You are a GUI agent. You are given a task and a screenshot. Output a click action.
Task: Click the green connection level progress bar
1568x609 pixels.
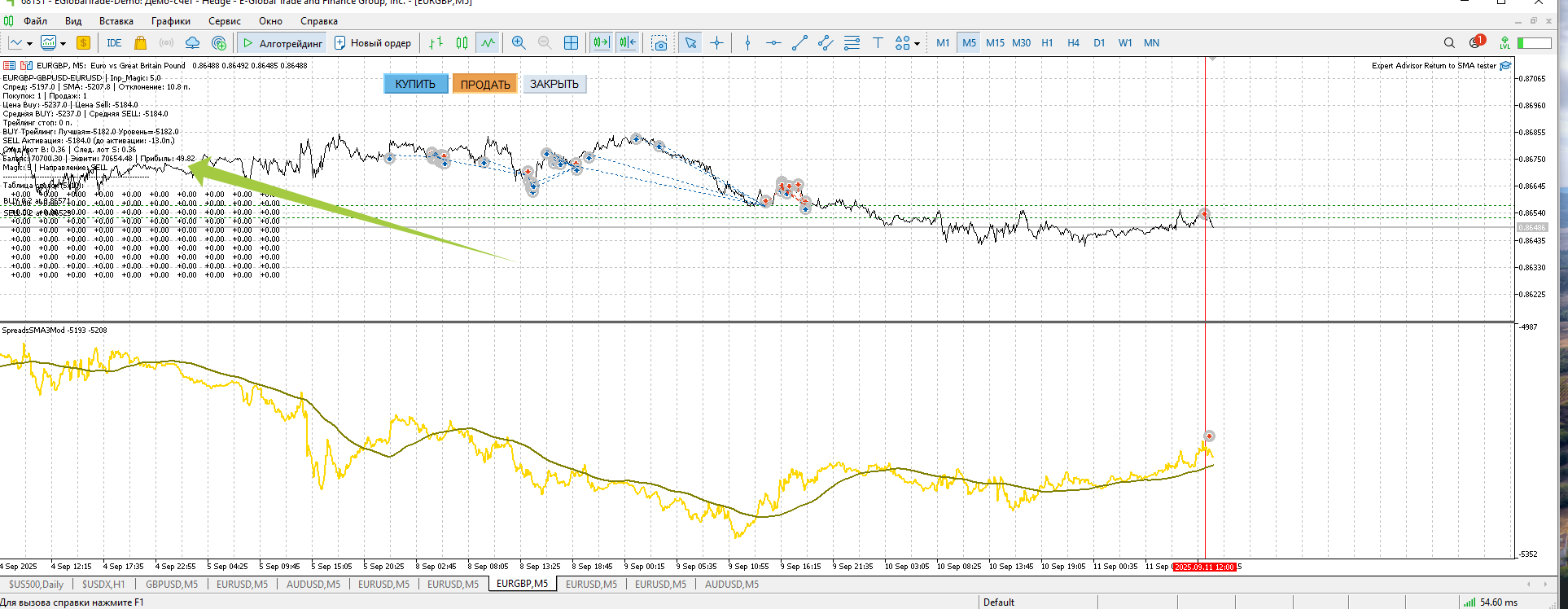click(1534, 43)
